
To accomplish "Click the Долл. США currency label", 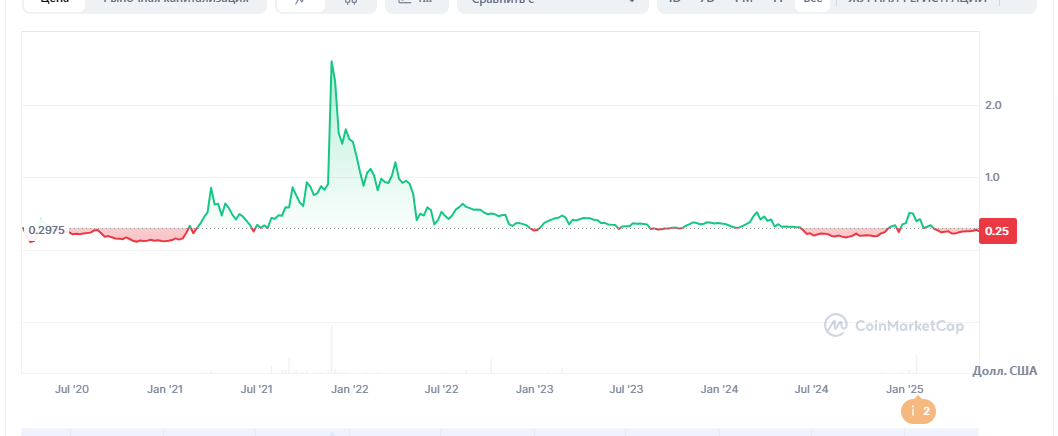I will 1004,371.
